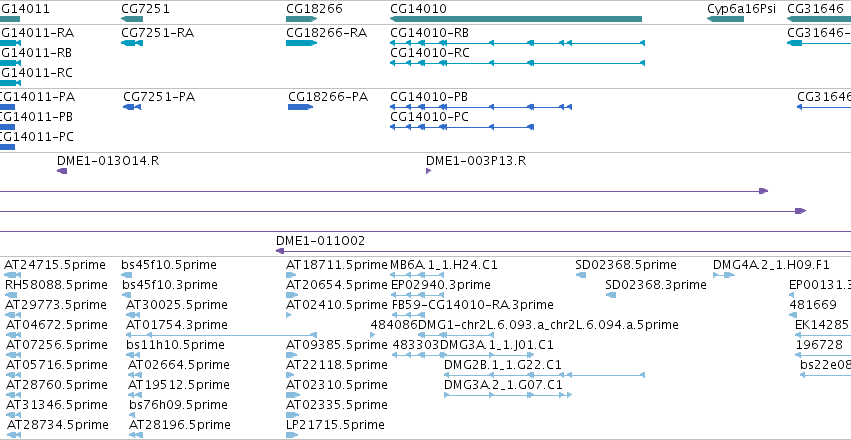Open the CG14010-RC transcript label
This screenshot has width=851, height=440.
click(x=430, y=53)
